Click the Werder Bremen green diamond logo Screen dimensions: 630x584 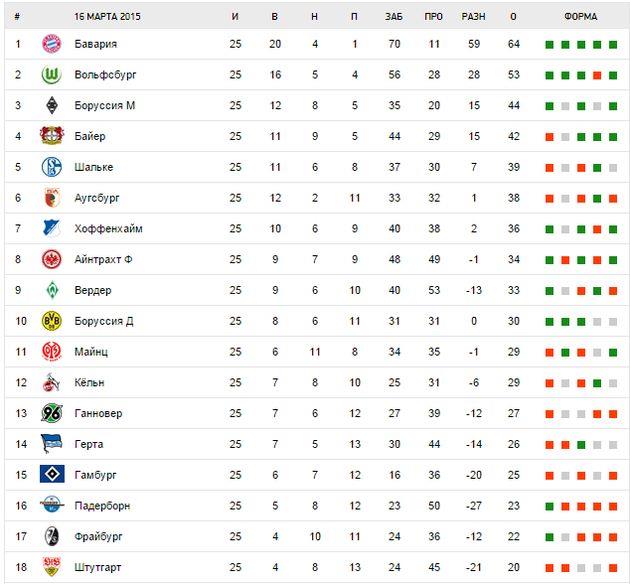pos(51,290)
